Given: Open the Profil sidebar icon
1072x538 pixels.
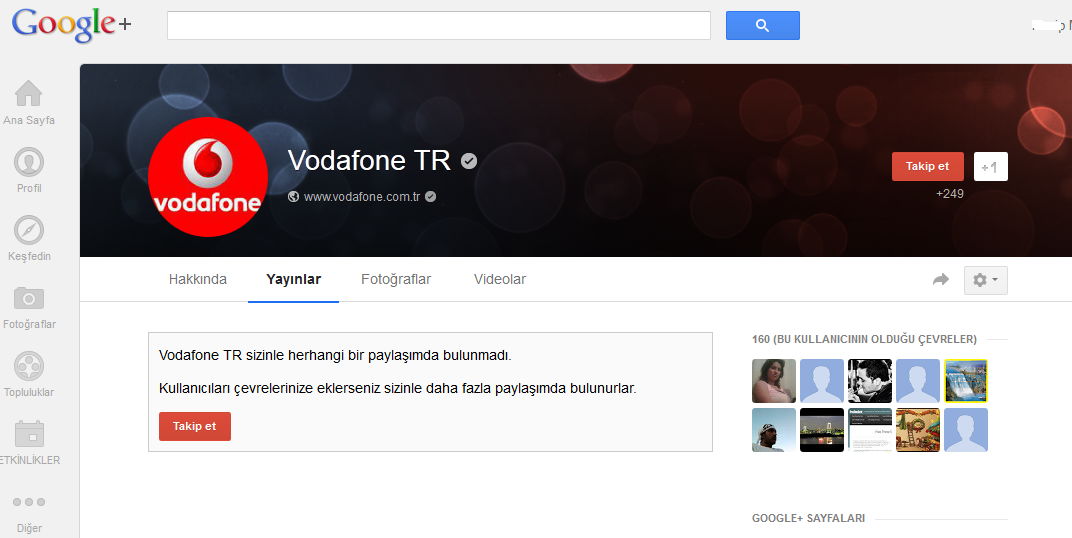Looking at the screenshot, I should 29,162.
